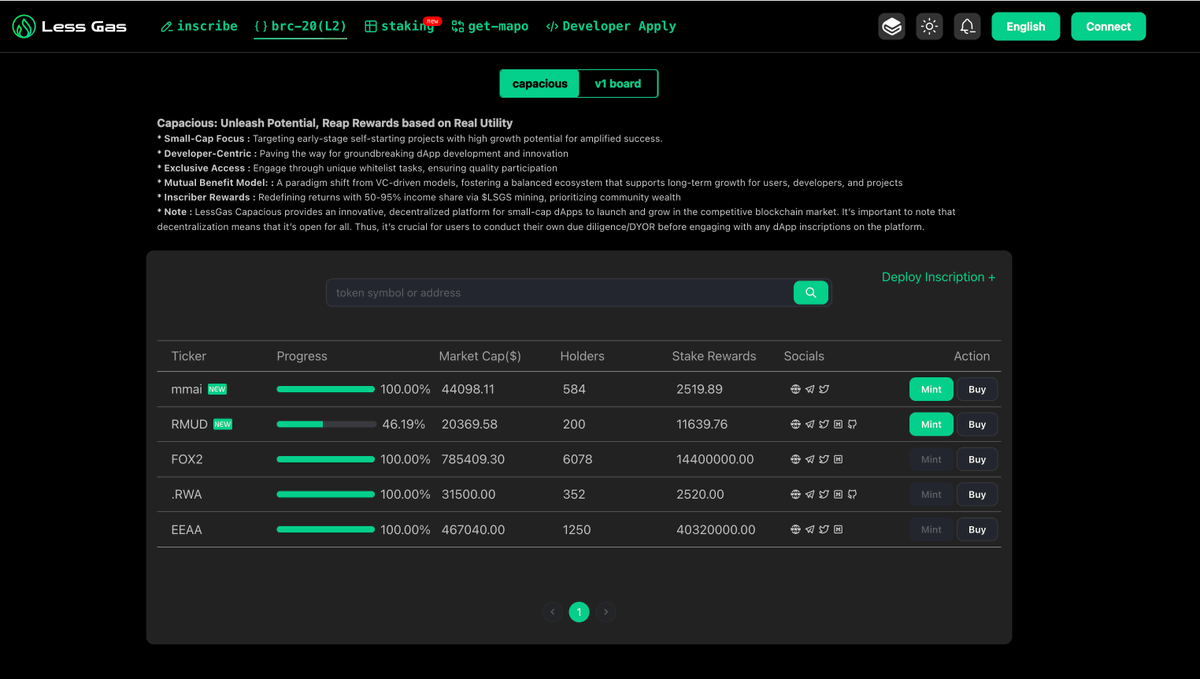Switch to the v1 board tab
Screen dimensions: 1200x679
[618, 84]
